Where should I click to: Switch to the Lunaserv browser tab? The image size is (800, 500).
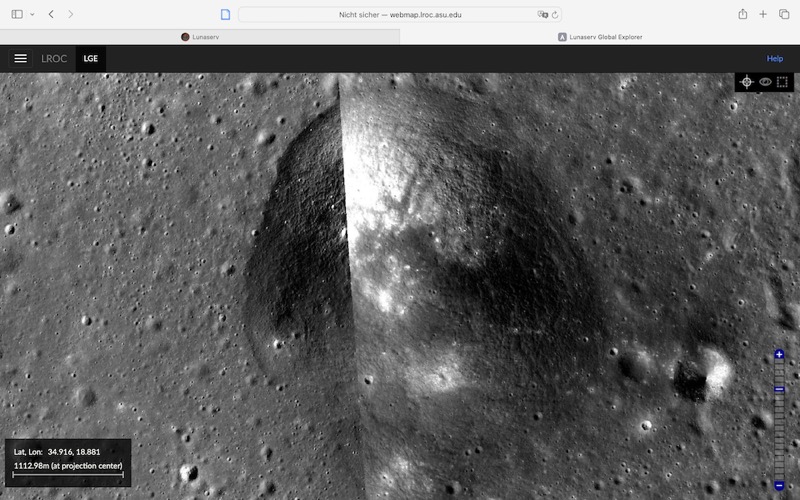[200, 37]
